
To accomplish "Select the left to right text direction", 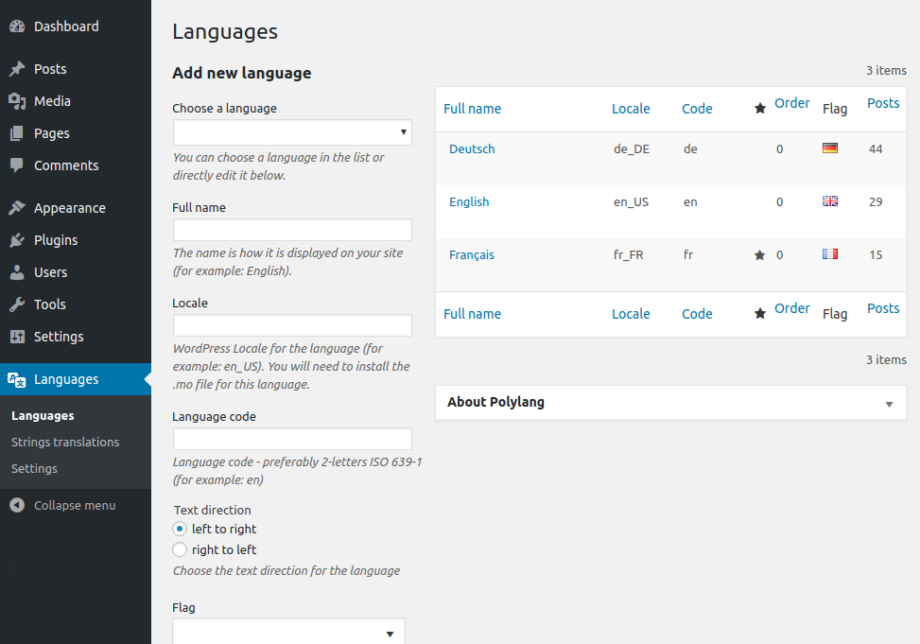I will point(180,529).
